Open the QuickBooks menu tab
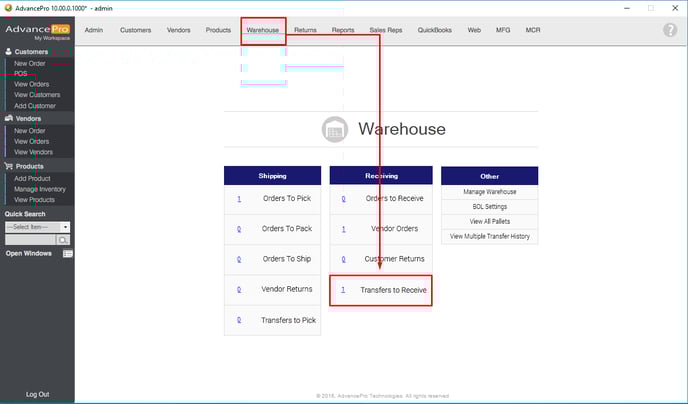This screenshot has width=688, height=404. pyautogui.click(x=435, y=30)
